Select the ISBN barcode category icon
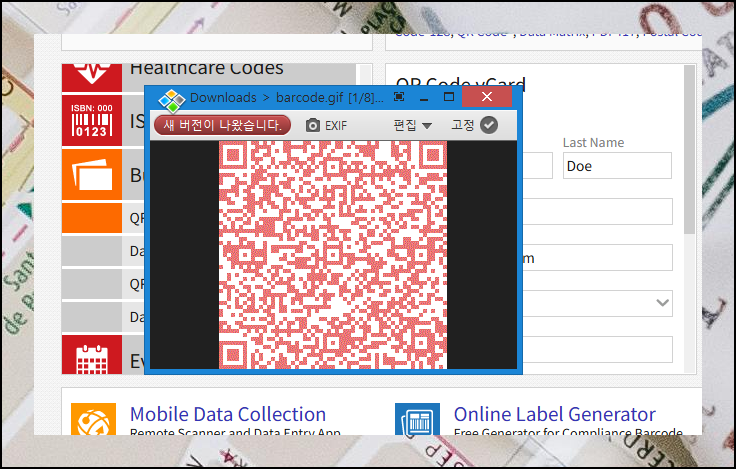This screenshot has height=469, width=736. 92,121
